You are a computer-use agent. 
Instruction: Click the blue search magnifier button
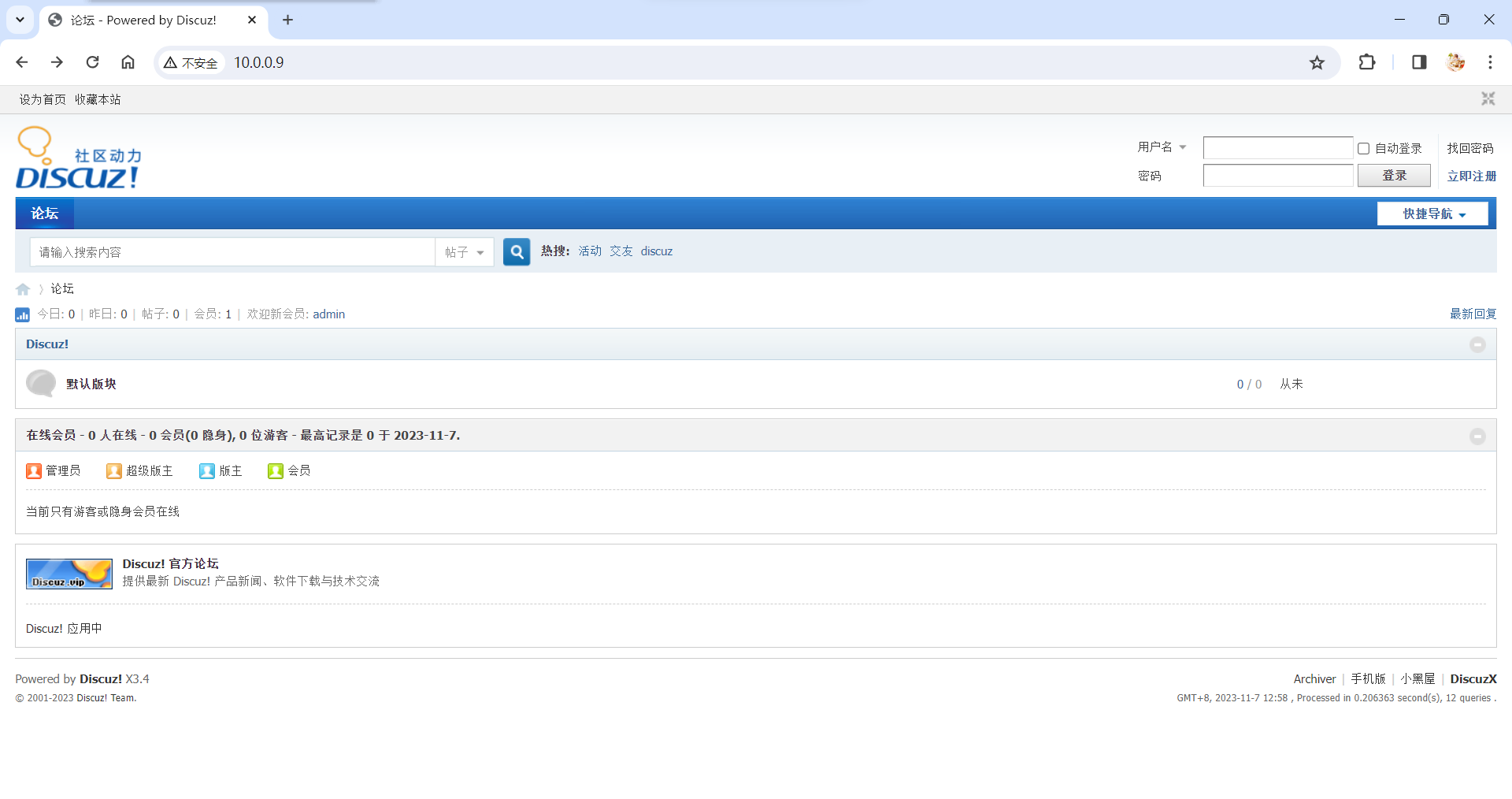[x=517, y=252]
